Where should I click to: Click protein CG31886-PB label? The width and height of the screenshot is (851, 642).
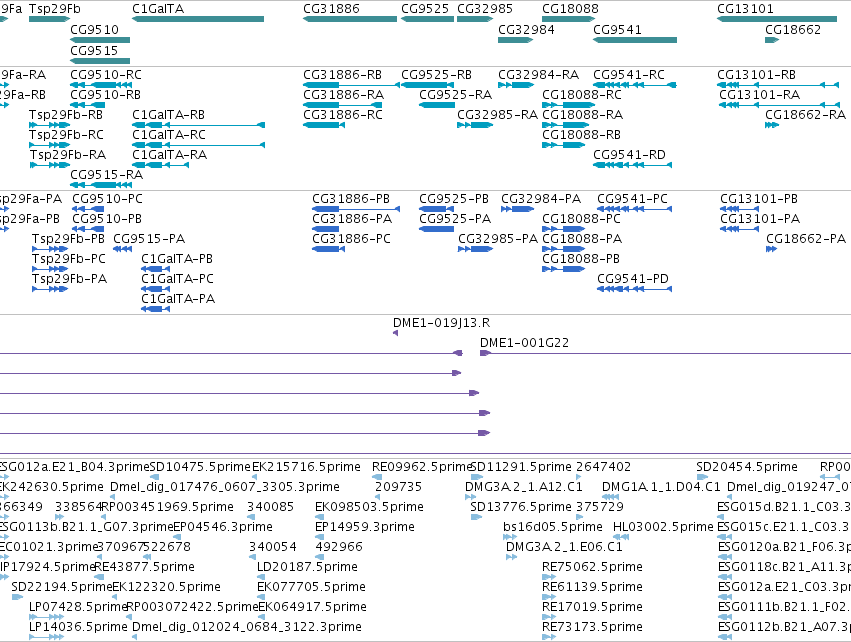351,199
